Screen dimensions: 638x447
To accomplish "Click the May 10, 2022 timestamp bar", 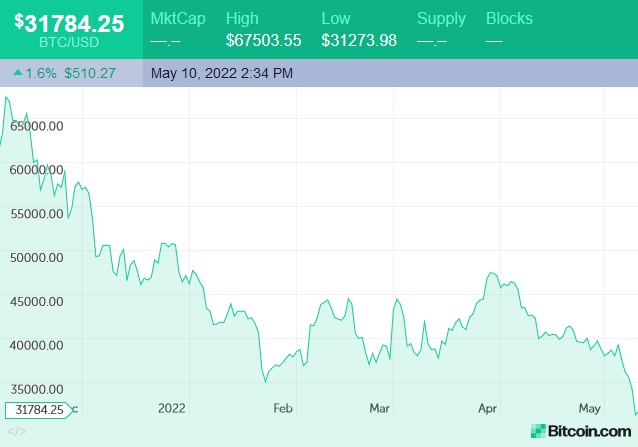I will (222, 73).
